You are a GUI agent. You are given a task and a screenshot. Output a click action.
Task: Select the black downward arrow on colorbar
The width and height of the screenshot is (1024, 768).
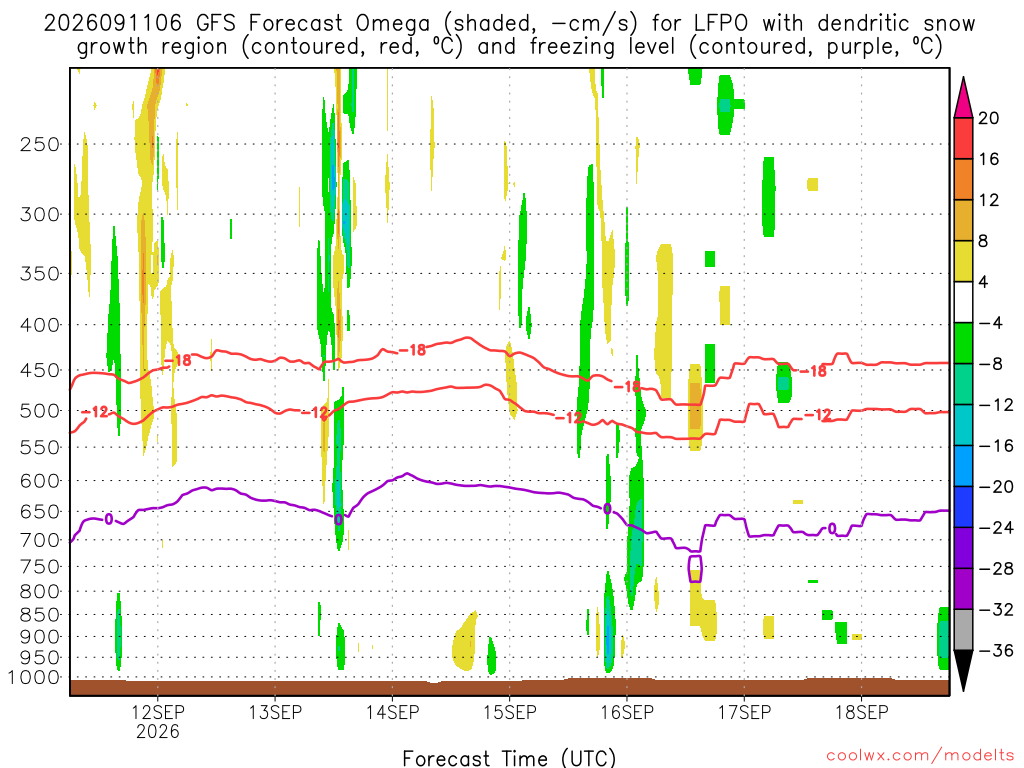click(963, 670)
